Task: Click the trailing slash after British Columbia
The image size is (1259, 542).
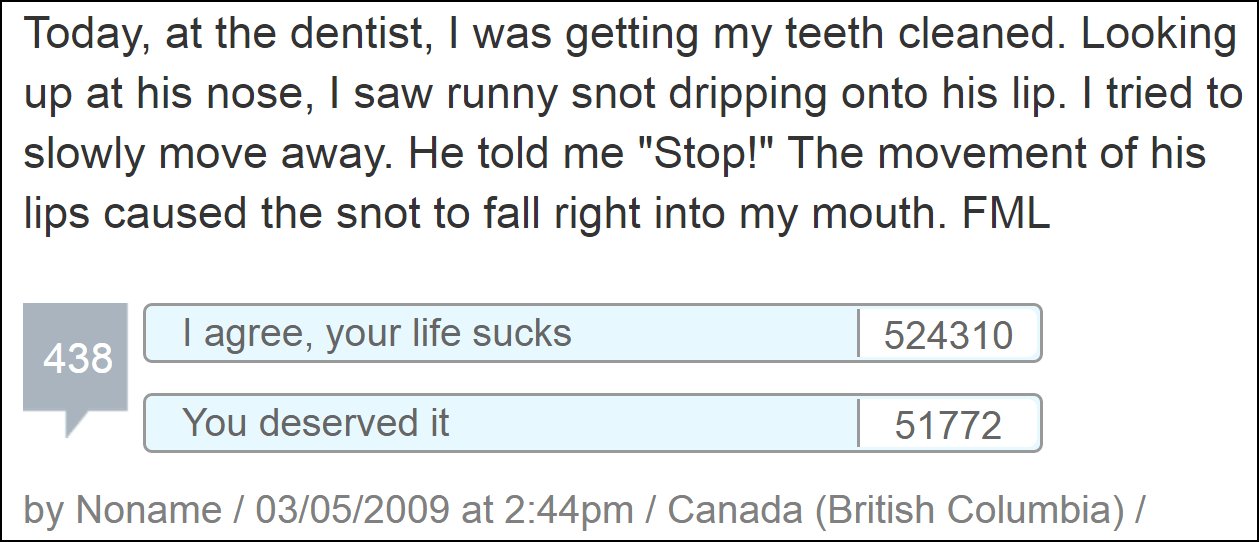Action: click(1140, 510)
